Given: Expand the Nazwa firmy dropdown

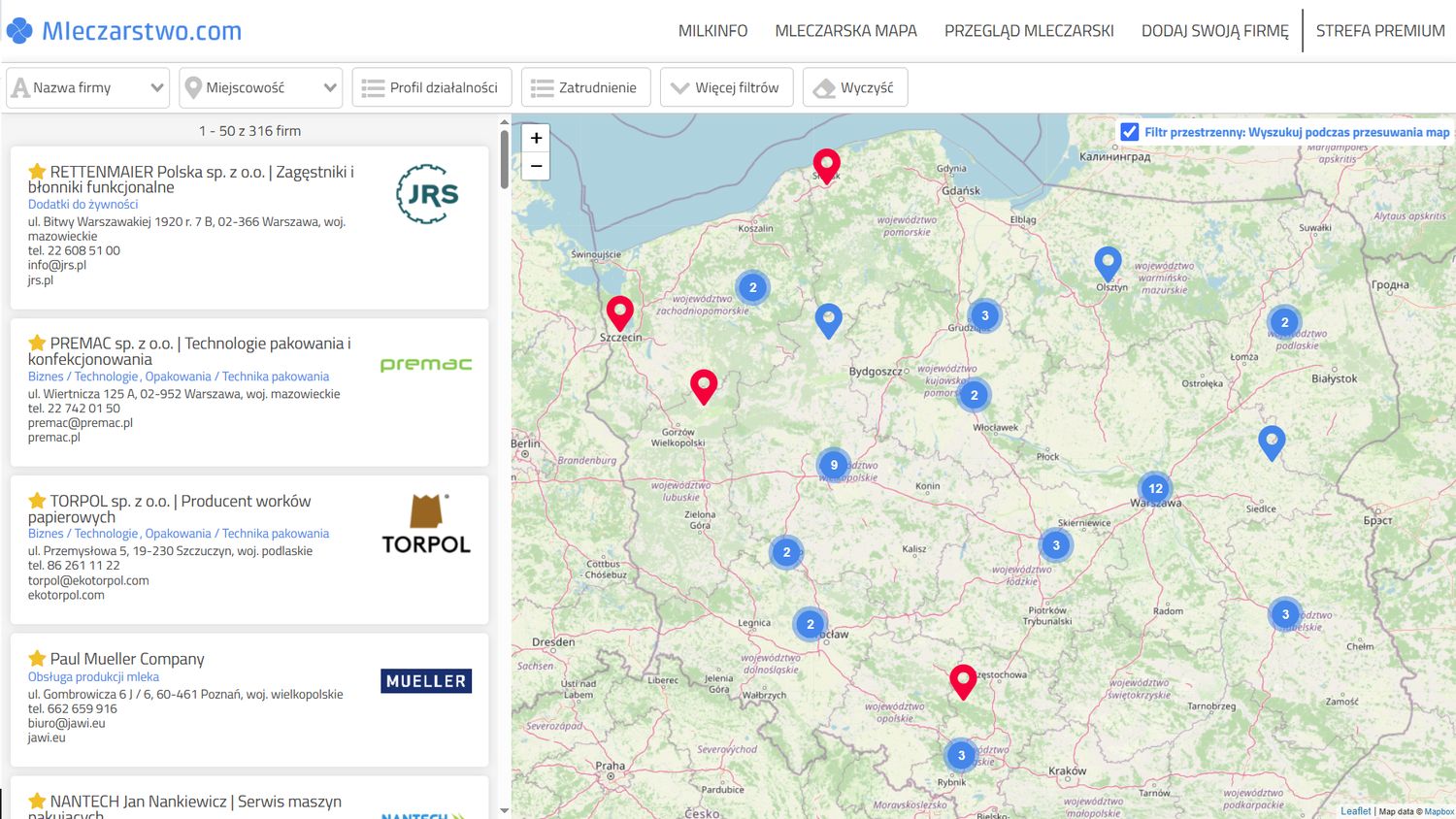Looking at the screenshot, I should (156, 88).
